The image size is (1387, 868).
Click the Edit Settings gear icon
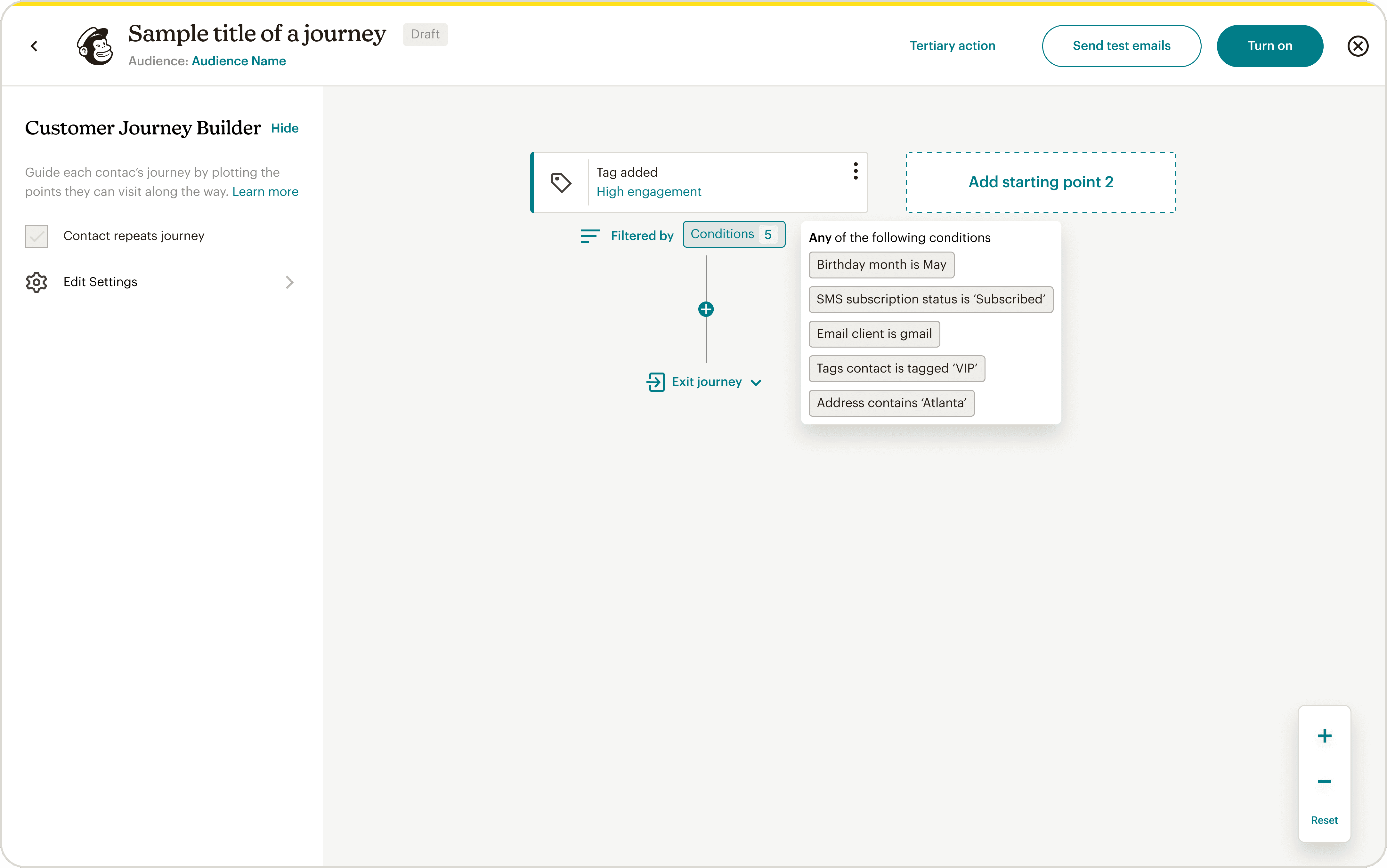(x=36, y=282)
